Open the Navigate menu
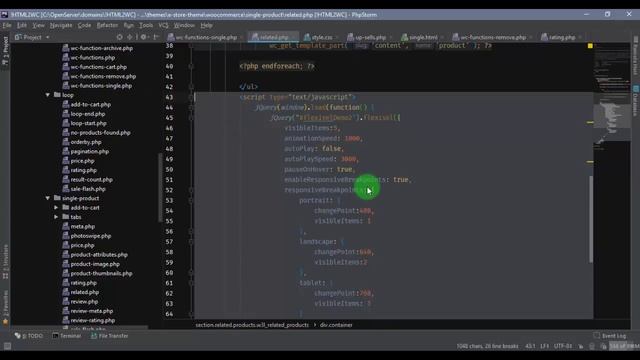Image resolution: width=640 pixels, height=360 pixels. pyautogui.click(x=61, y=25)
